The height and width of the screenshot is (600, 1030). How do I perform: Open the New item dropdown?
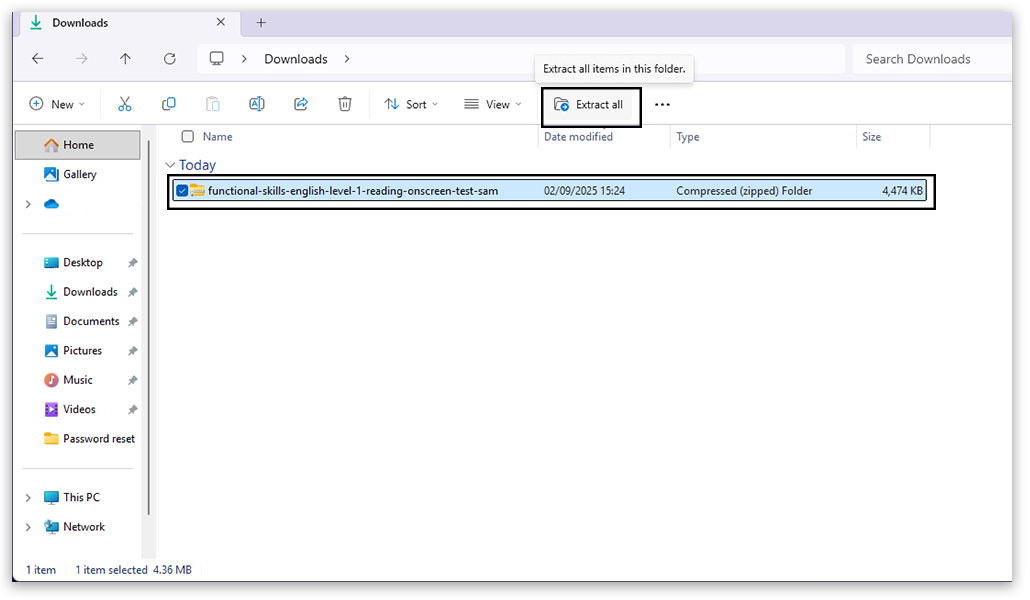57,104
